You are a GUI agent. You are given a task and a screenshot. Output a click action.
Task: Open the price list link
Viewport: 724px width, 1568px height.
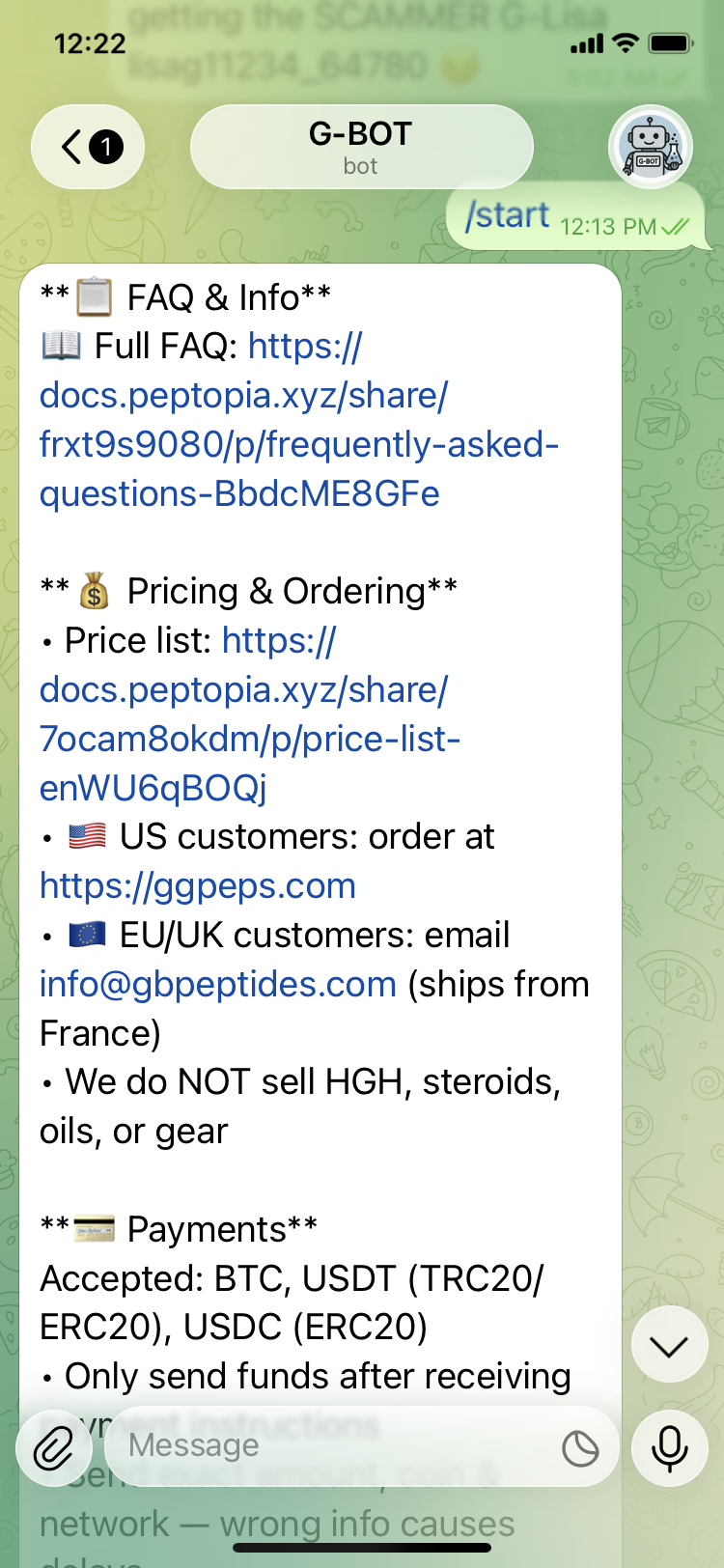pyautogui.click(x=250, y=714)
